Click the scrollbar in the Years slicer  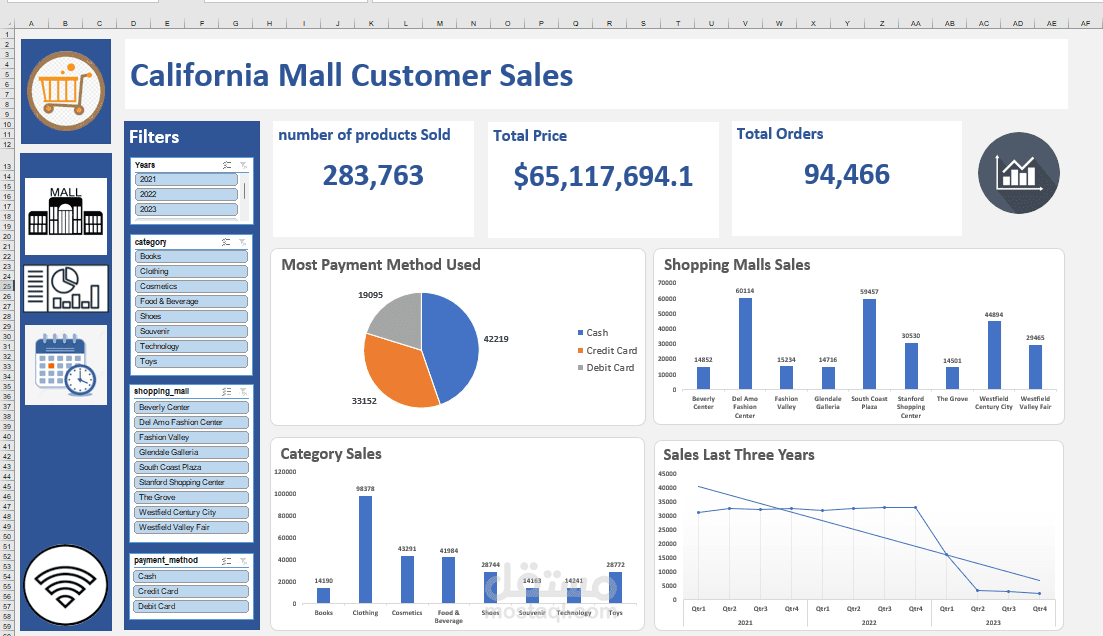[244, 191]
